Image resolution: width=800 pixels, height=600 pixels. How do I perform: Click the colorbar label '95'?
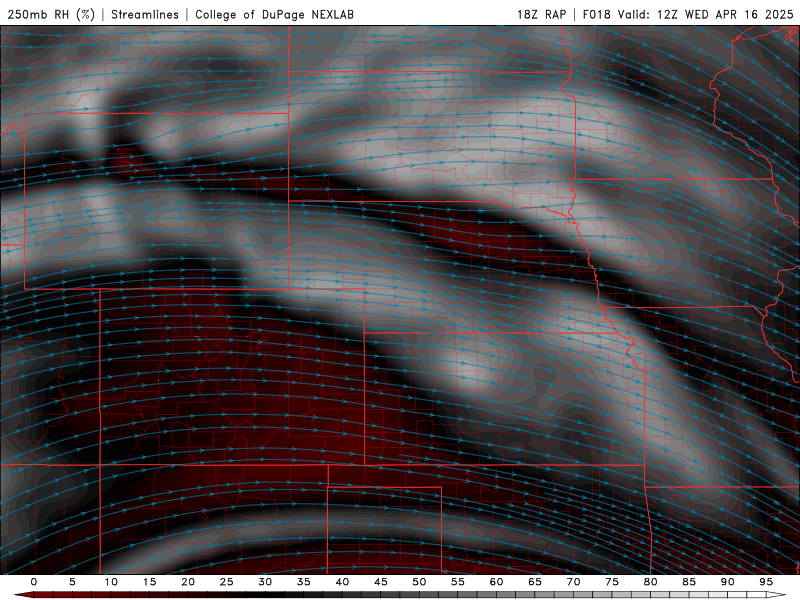pos(766,582)
